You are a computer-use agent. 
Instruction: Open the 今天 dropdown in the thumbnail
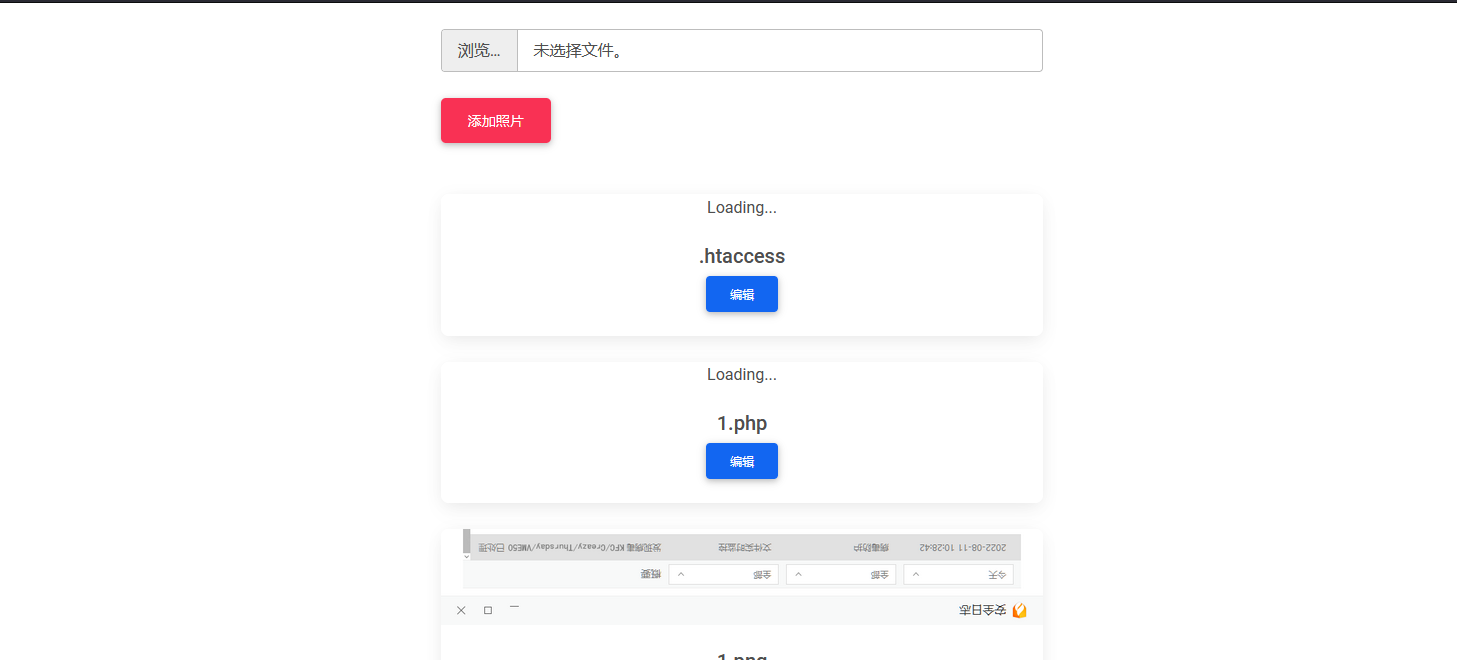pos(958,575)
